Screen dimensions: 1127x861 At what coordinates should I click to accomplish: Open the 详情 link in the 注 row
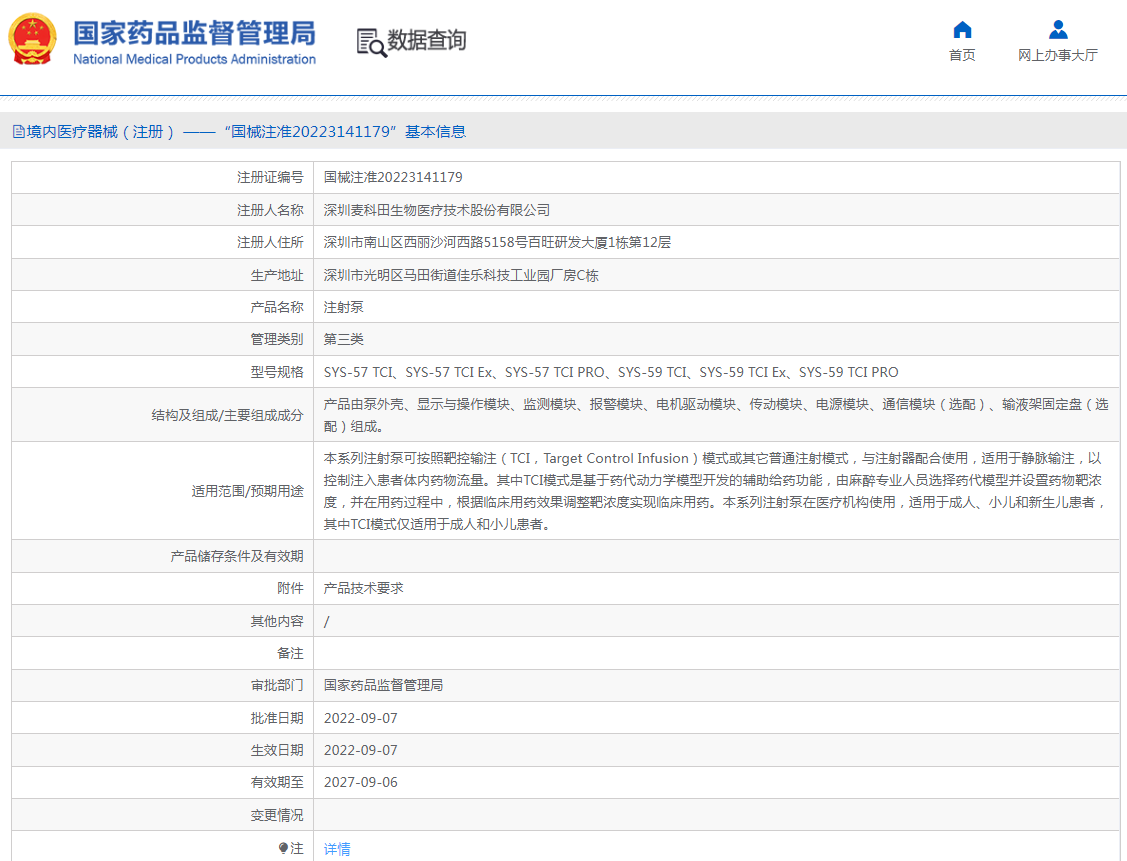335,849
